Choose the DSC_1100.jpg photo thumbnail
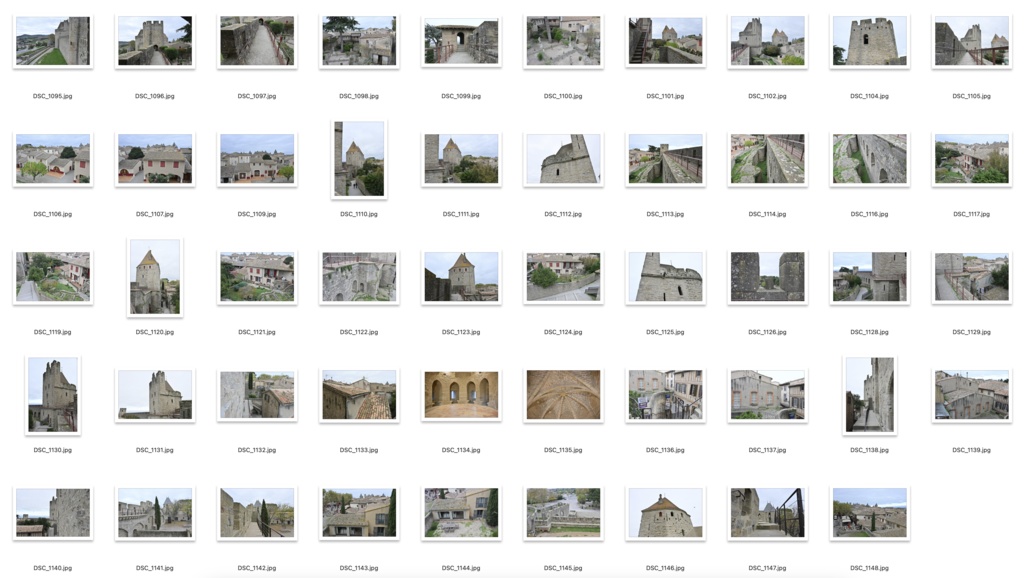This screenshot has width=1024, height=578. click(x=563, y=41)
